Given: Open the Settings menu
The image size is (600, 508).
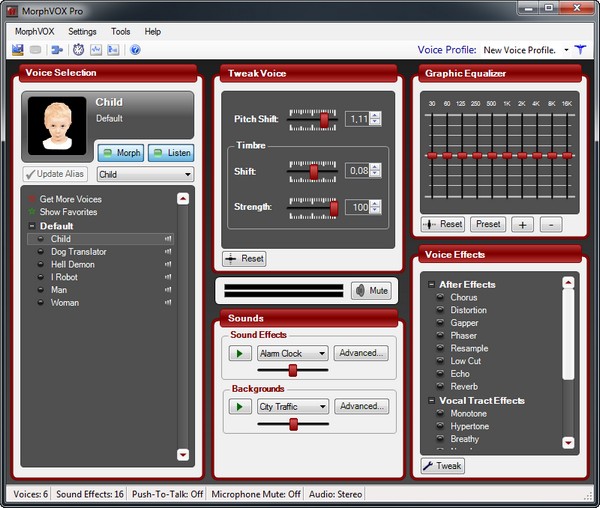Looking at the screenshot, I should tap(82, 32).
